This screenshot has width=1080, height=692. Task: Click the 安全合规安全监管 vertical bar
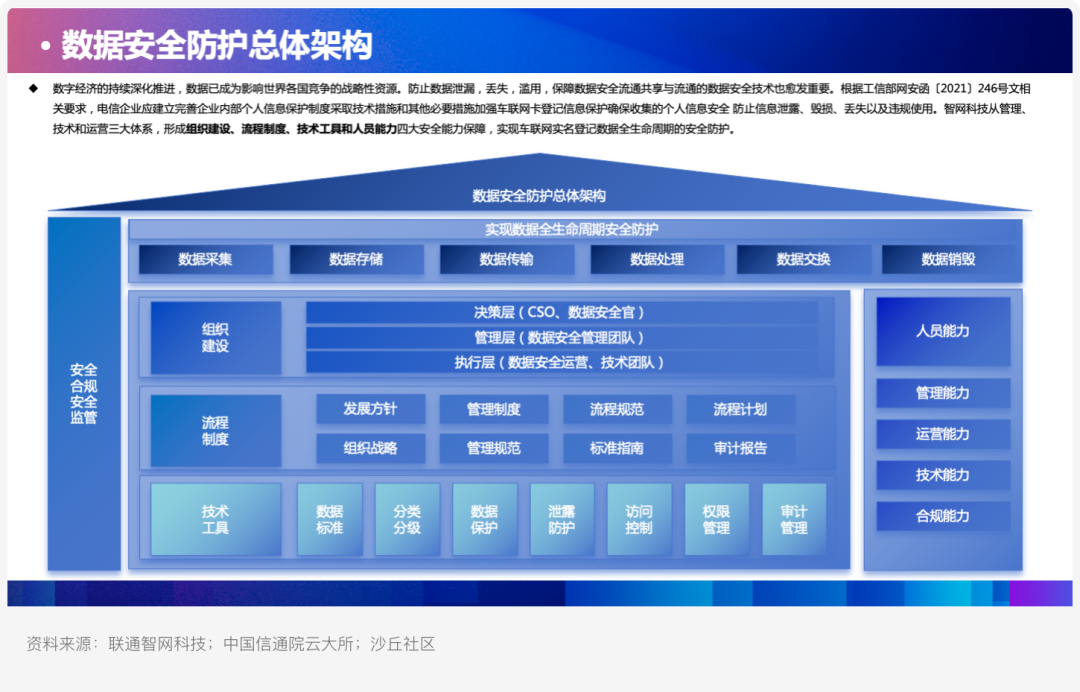84,394
